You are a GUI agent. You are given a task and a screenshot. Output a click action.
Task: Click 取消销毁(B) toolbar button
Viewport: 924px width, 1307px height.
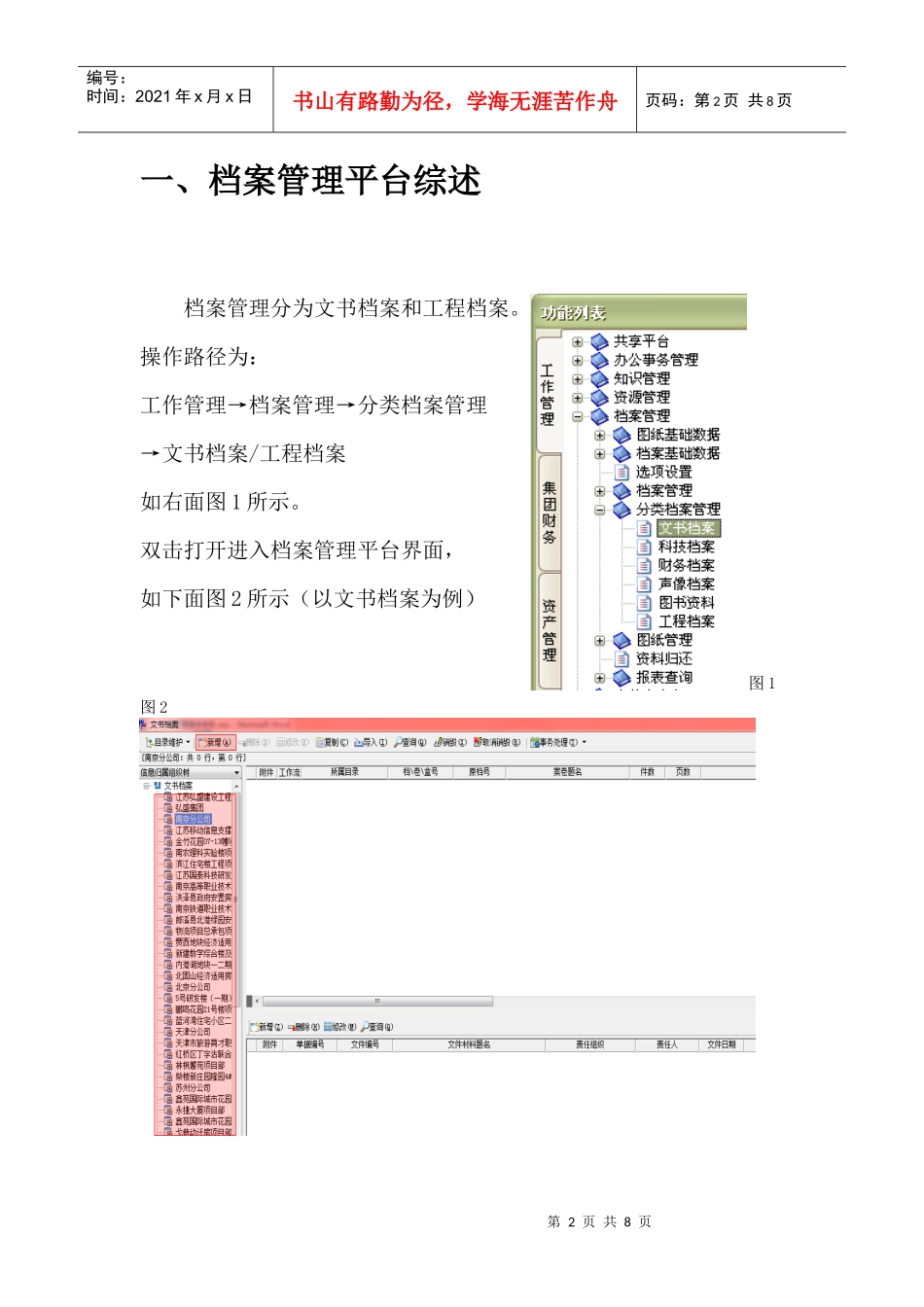497,742
